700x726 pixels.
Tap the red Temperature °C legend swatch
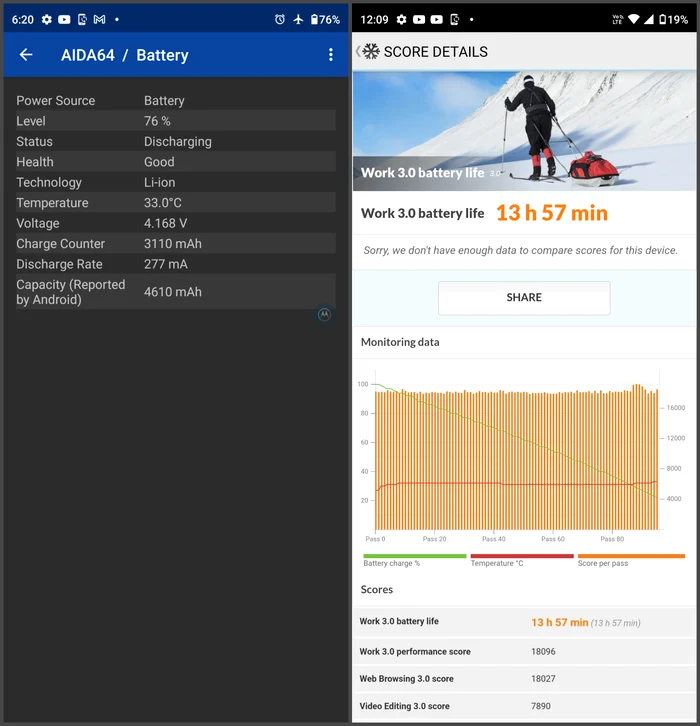click(x=522, y=556)
